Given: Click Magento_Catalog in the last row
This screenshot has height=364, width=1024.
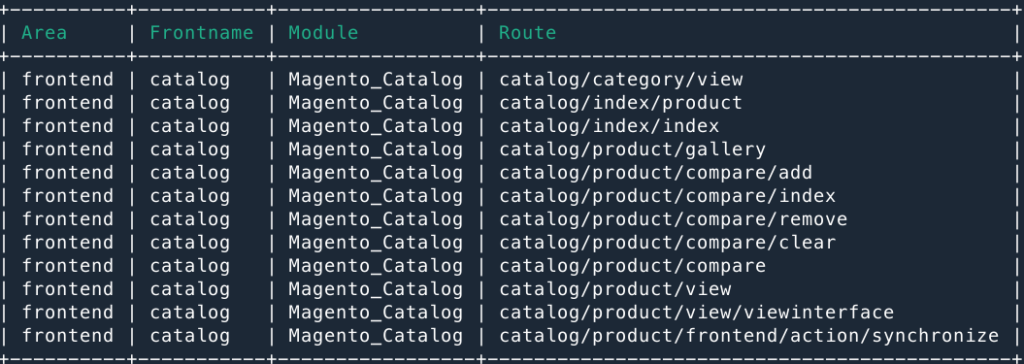Looking at the screenshot, I should [x=376, y=336].
